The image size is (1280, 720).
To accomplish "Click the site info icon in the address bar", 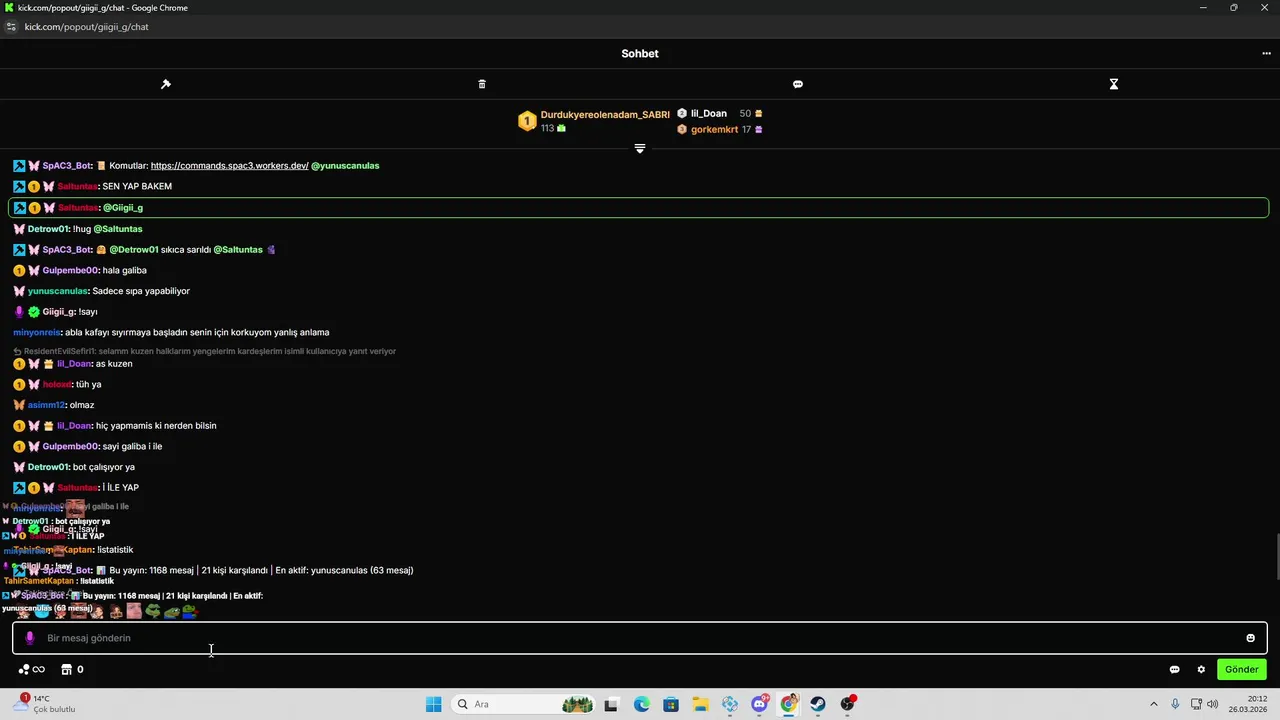I will 11,27.
